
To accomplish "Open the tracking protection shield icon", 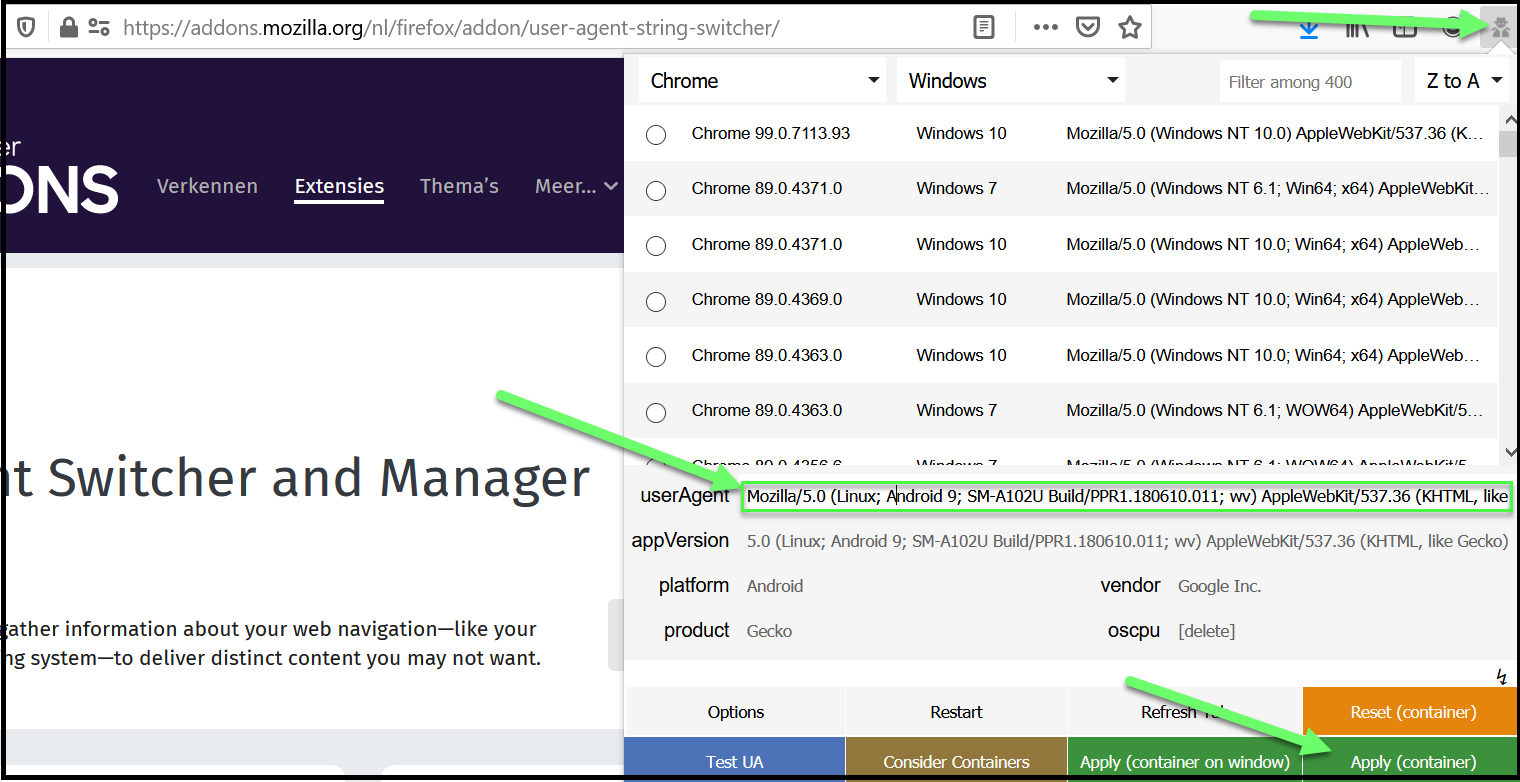I will [26, 28].
